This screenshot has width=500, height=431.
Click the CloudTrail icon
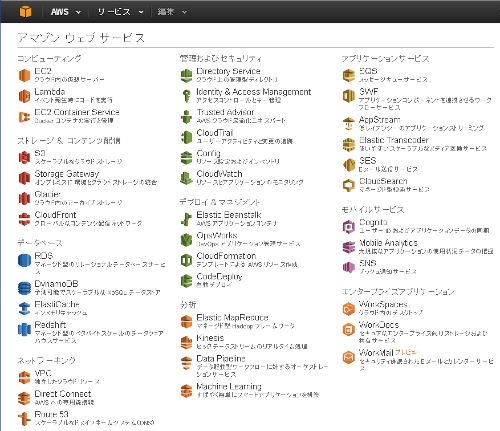pos(186,137)
